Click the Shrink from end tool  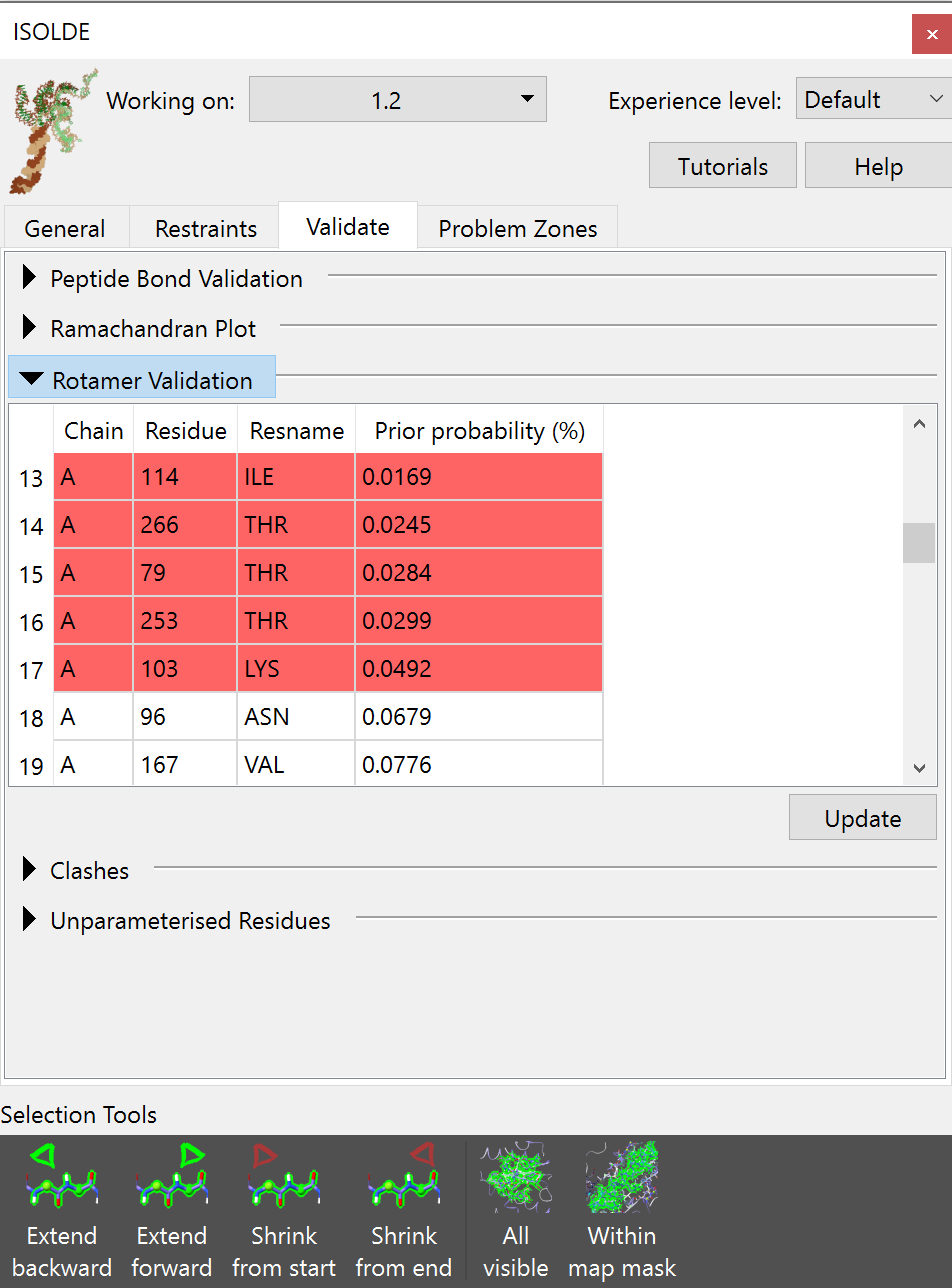404,1211
